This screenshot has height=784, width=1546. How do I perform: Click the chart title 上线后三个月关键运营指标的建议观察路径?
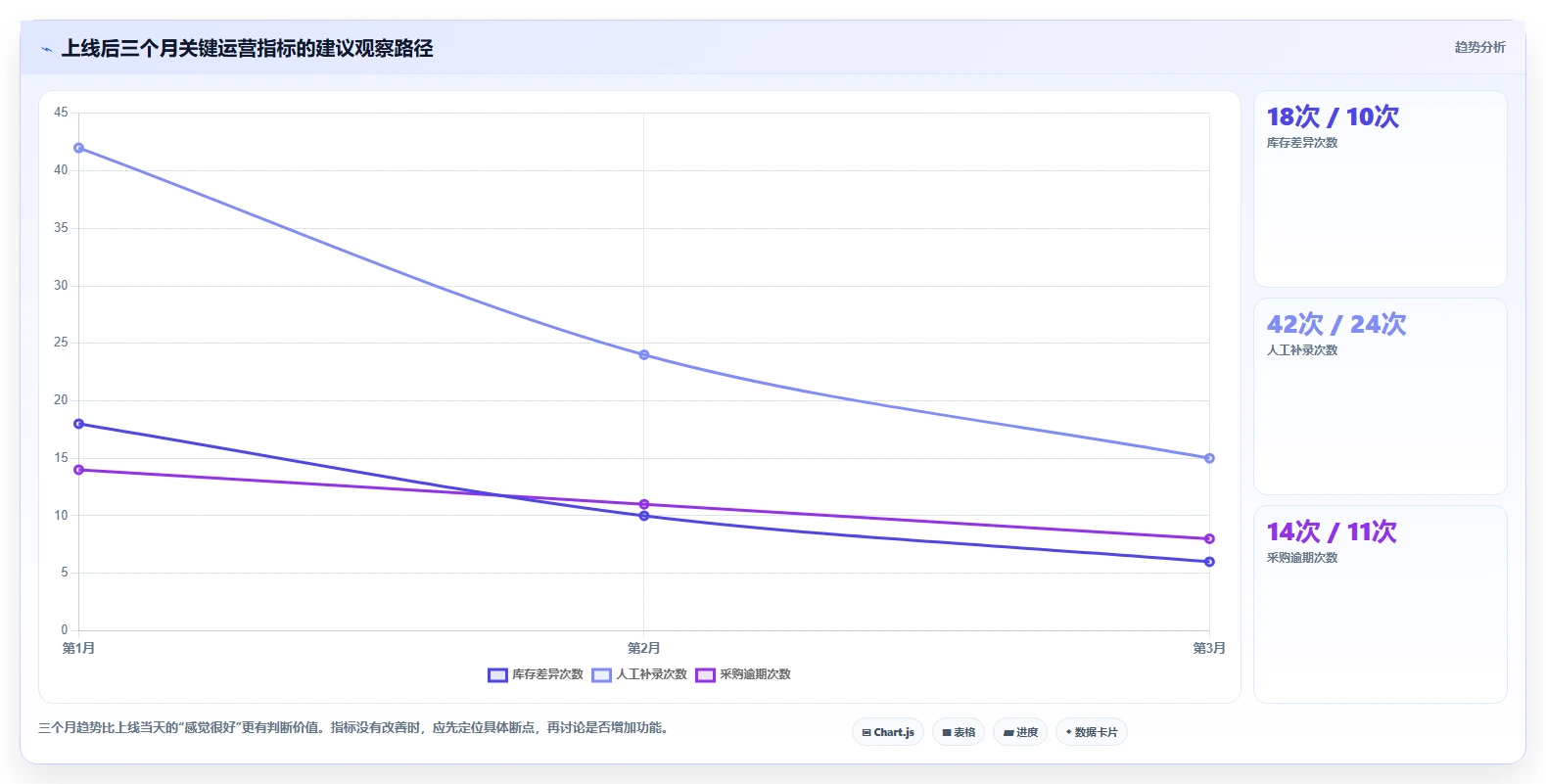[x=248, y=48]
